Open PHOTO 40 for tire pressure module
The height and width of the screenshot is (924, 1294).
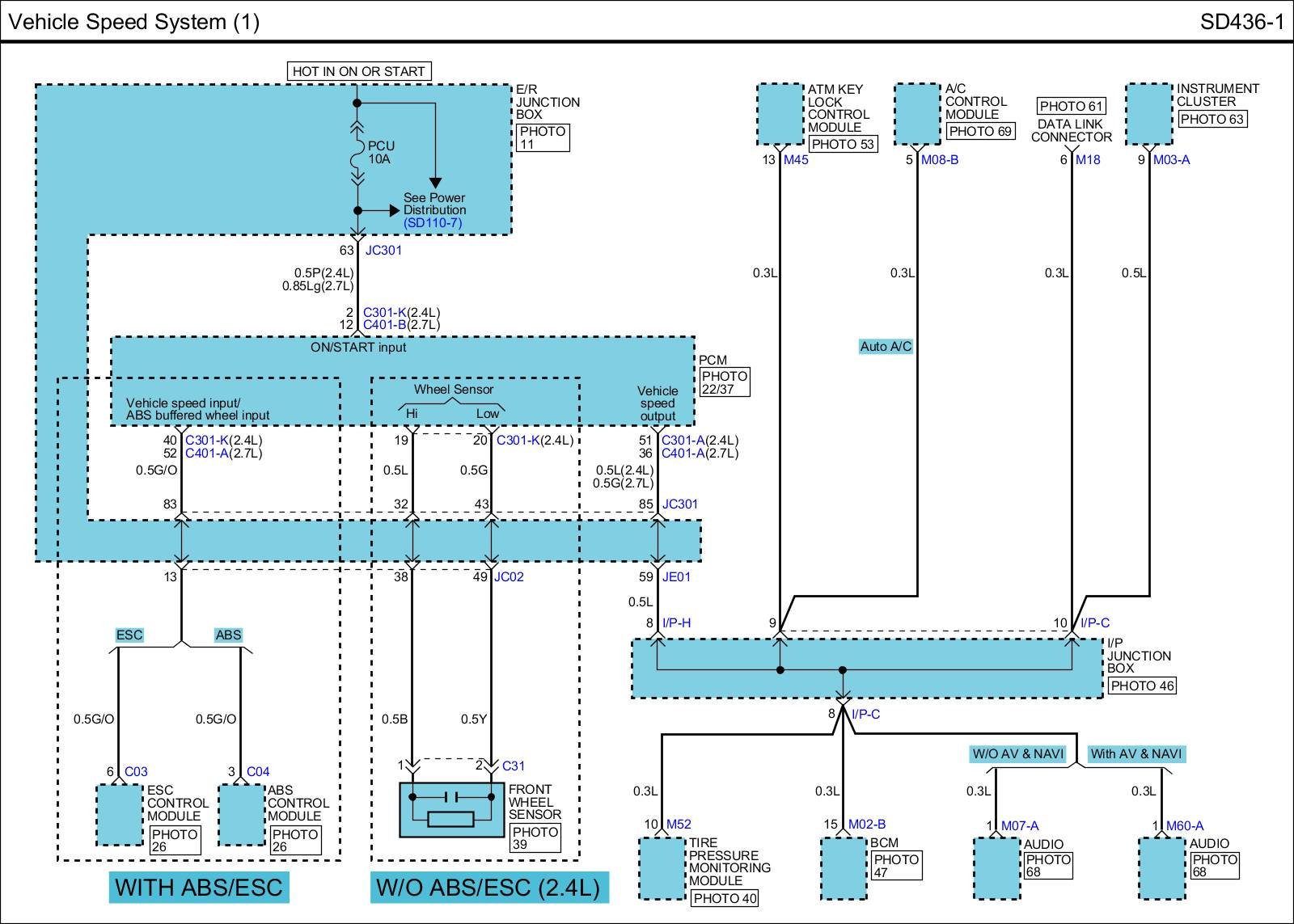click(725, 898)
